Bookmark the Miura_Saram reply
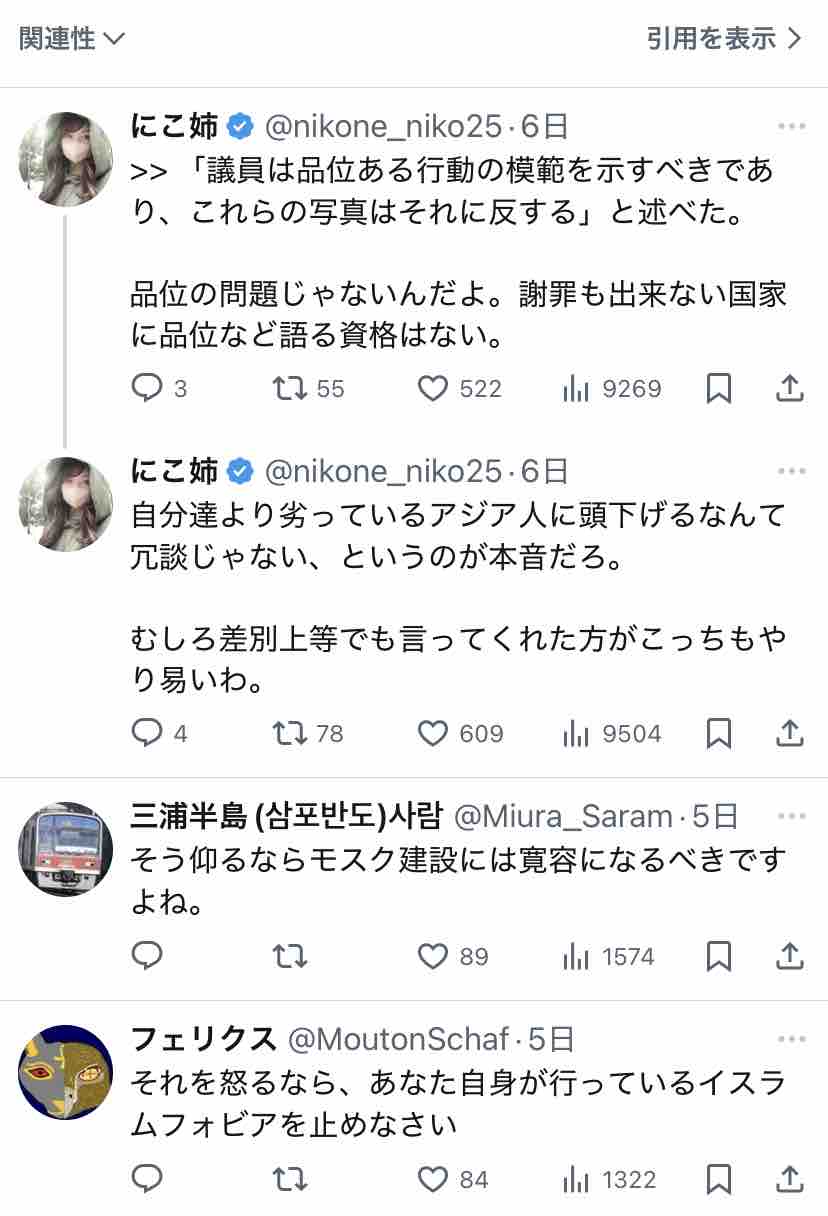828x1216 pixels. click(x=718, y=957)
